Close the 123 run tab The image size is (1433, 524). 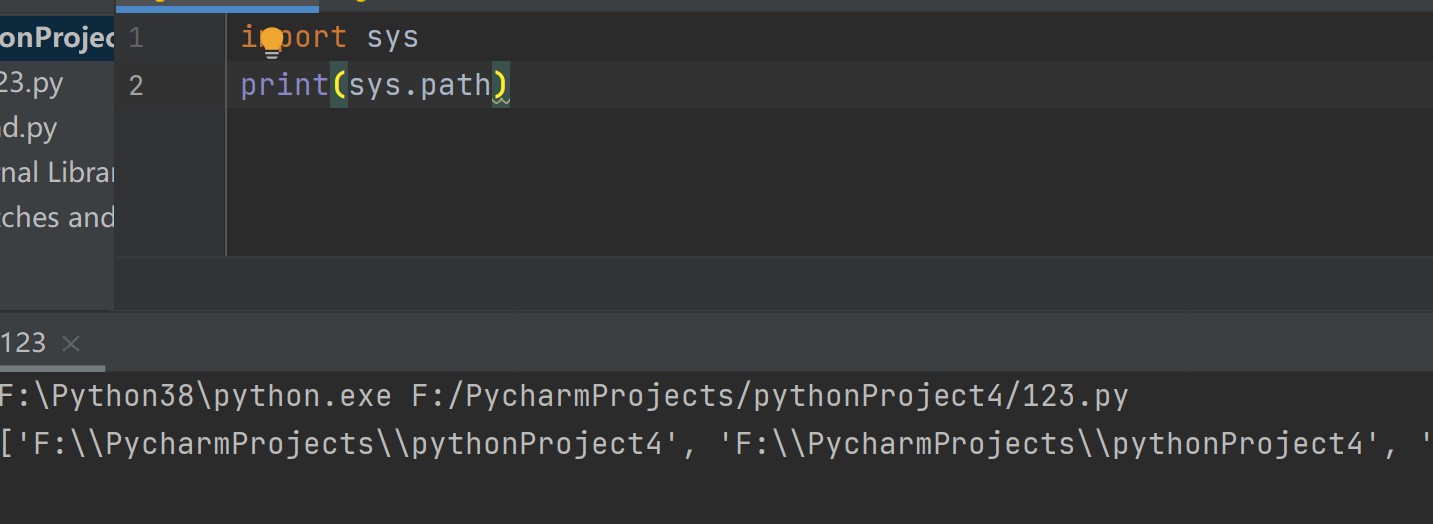[x=70, y=344]
